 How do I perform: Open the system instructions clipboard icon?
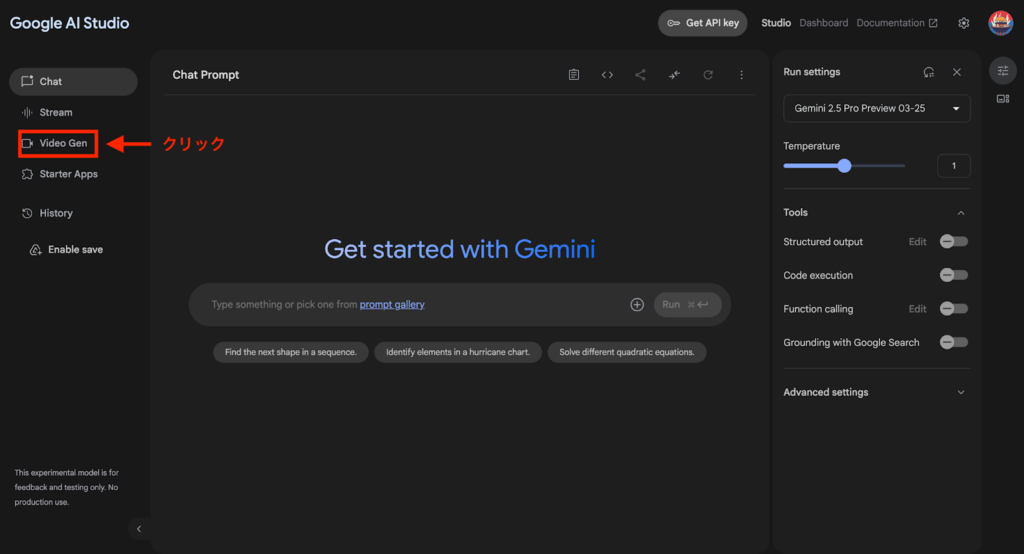click(x=573, y=74)
